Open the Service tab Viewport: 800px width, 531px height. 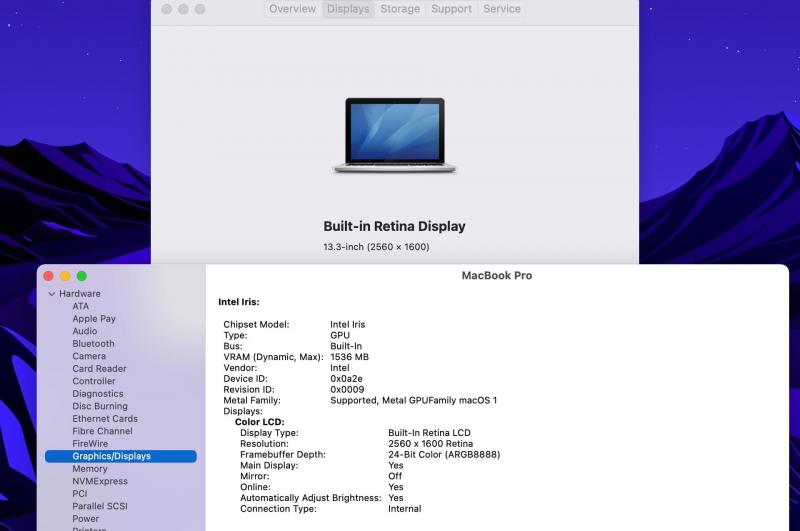[x=502, y=9]
